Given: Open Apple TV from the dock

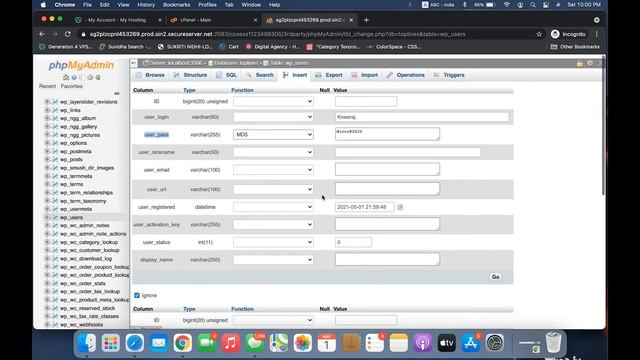Looking at the screenshot, I should (x=447, y=343).
